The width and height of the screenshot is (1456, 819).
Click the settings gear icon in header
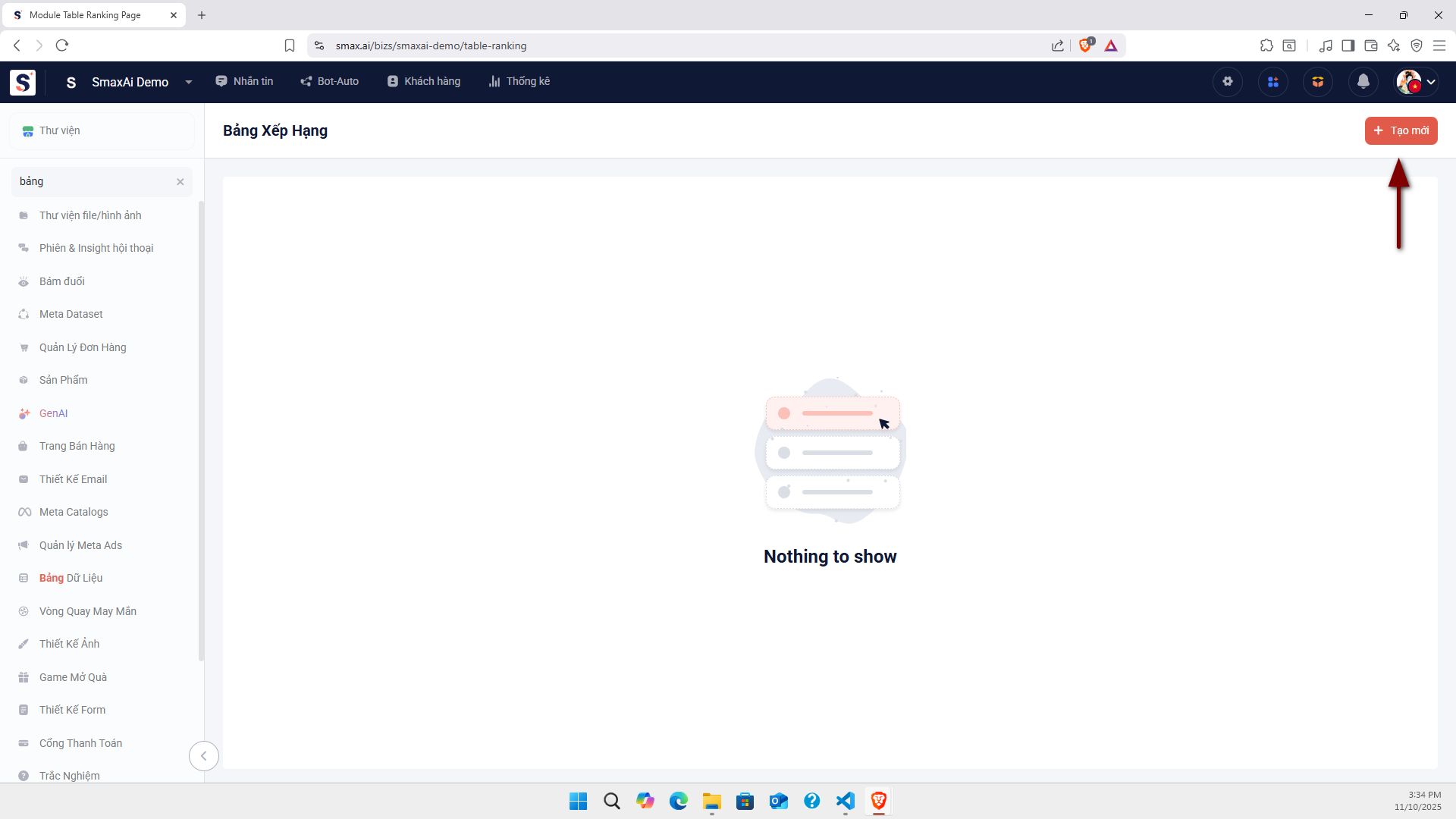pyautogui.click(x=1228, y=82)
